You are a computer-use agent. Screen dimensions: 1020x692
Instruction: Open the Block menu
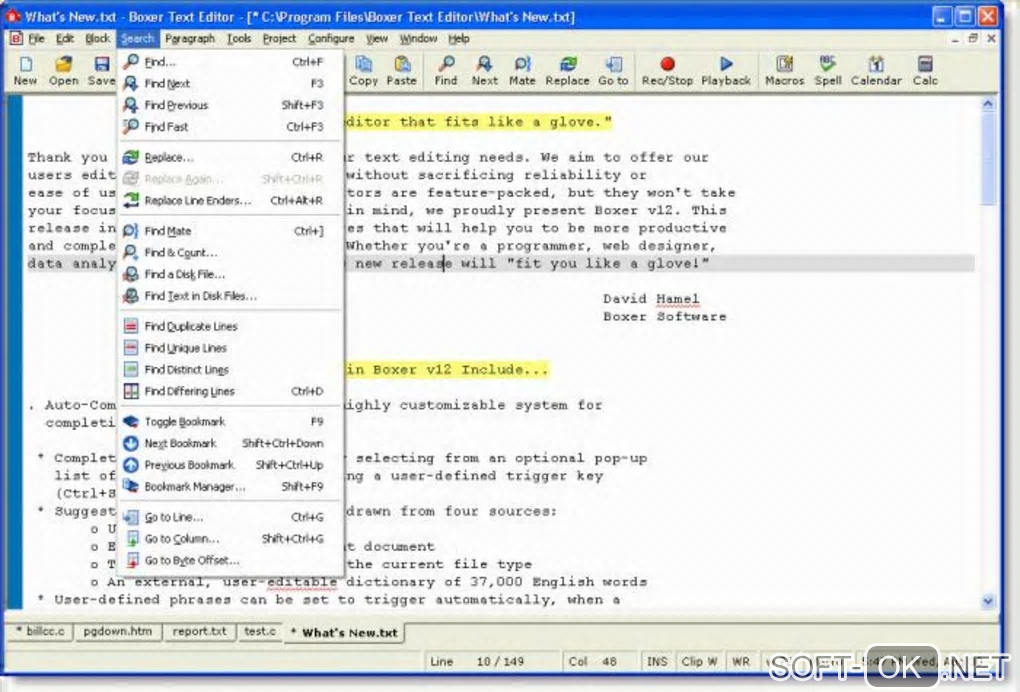[98, 38]
